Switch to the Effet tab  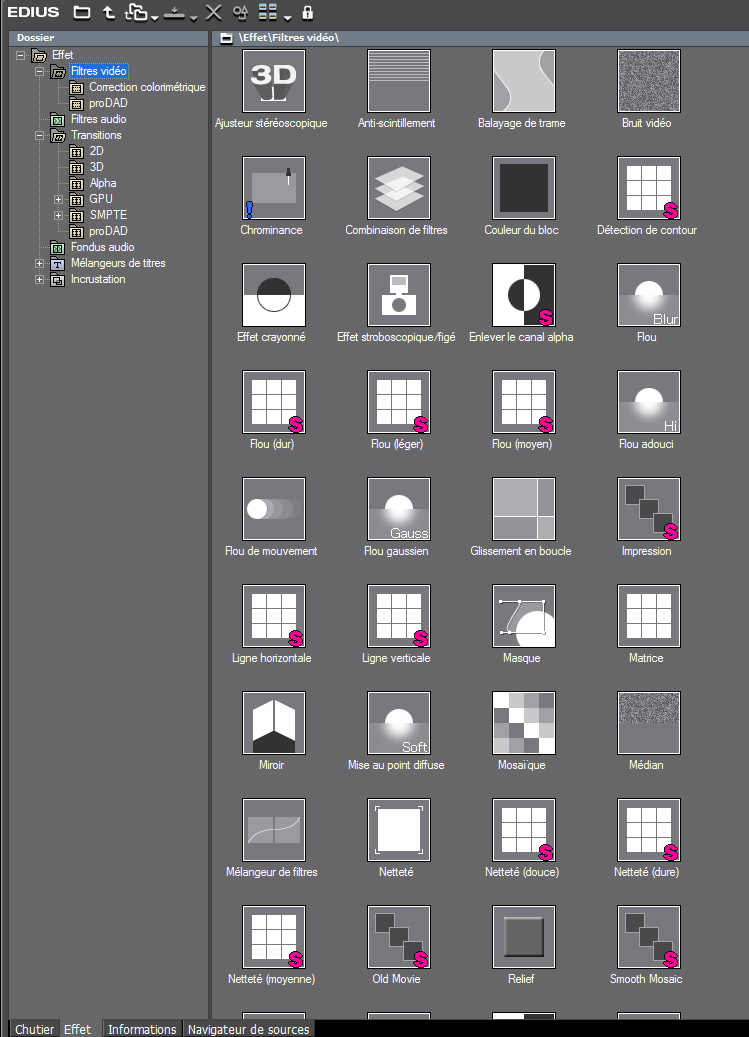(77, 1029)
